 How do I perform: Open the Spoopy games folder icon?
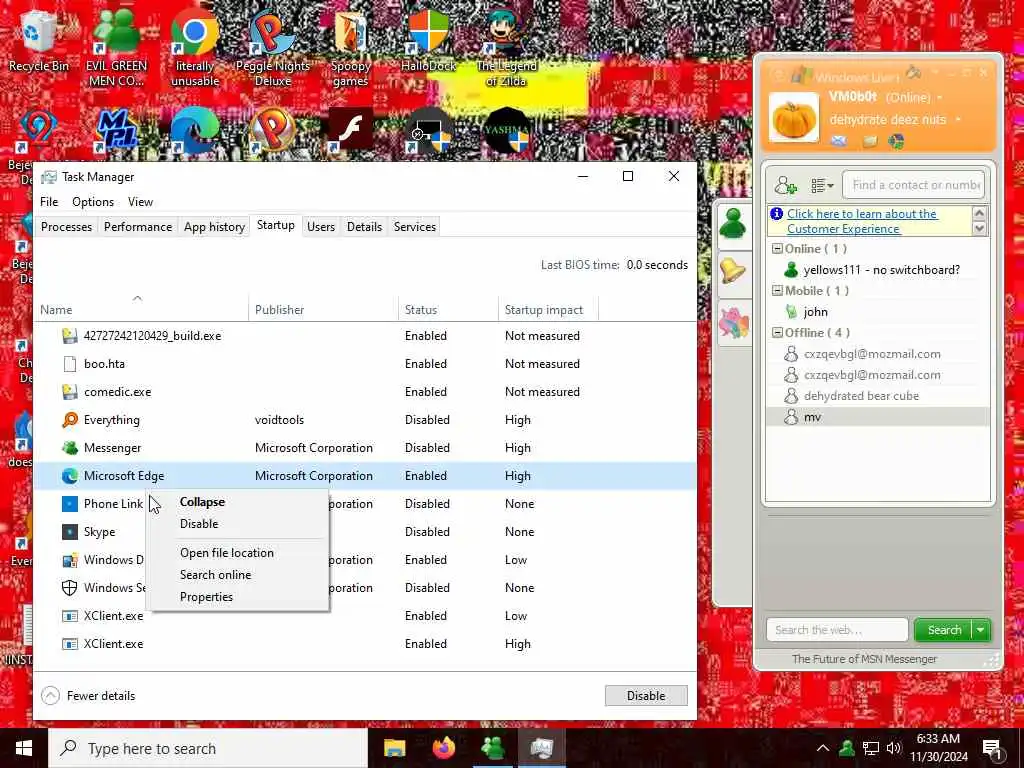351,49
